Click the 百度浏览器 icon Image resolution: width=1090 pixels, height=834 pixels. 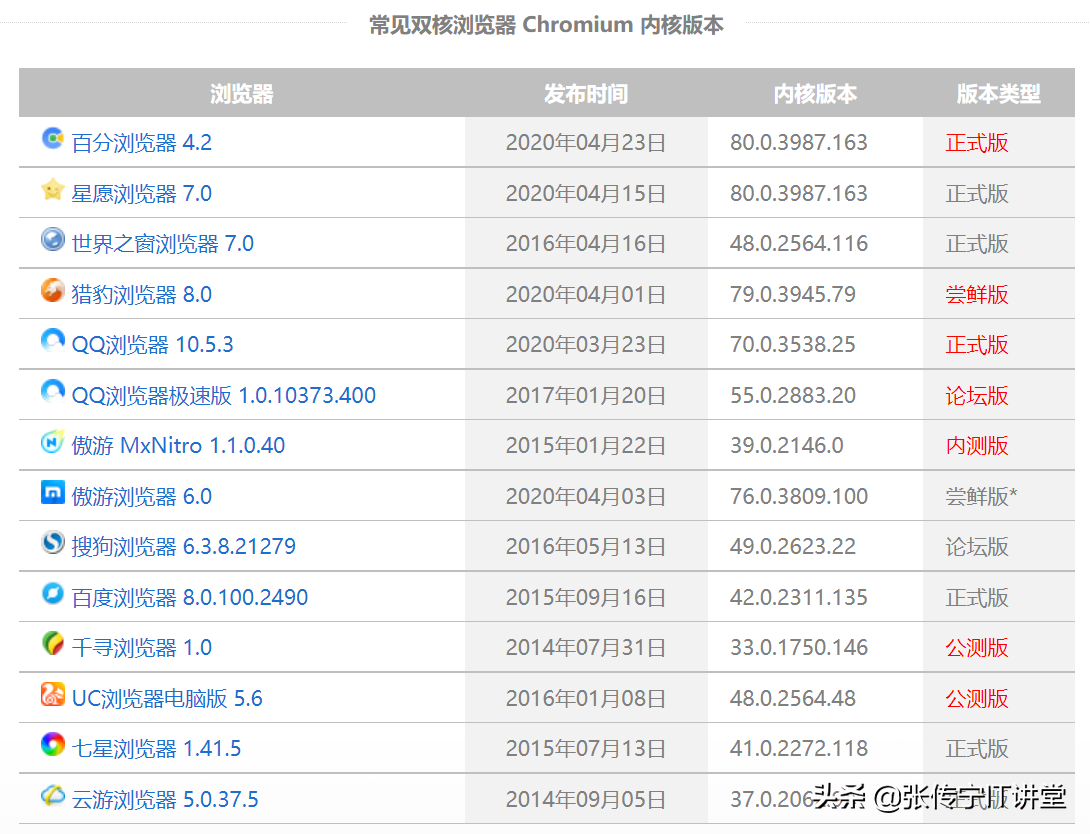point(53,593)
